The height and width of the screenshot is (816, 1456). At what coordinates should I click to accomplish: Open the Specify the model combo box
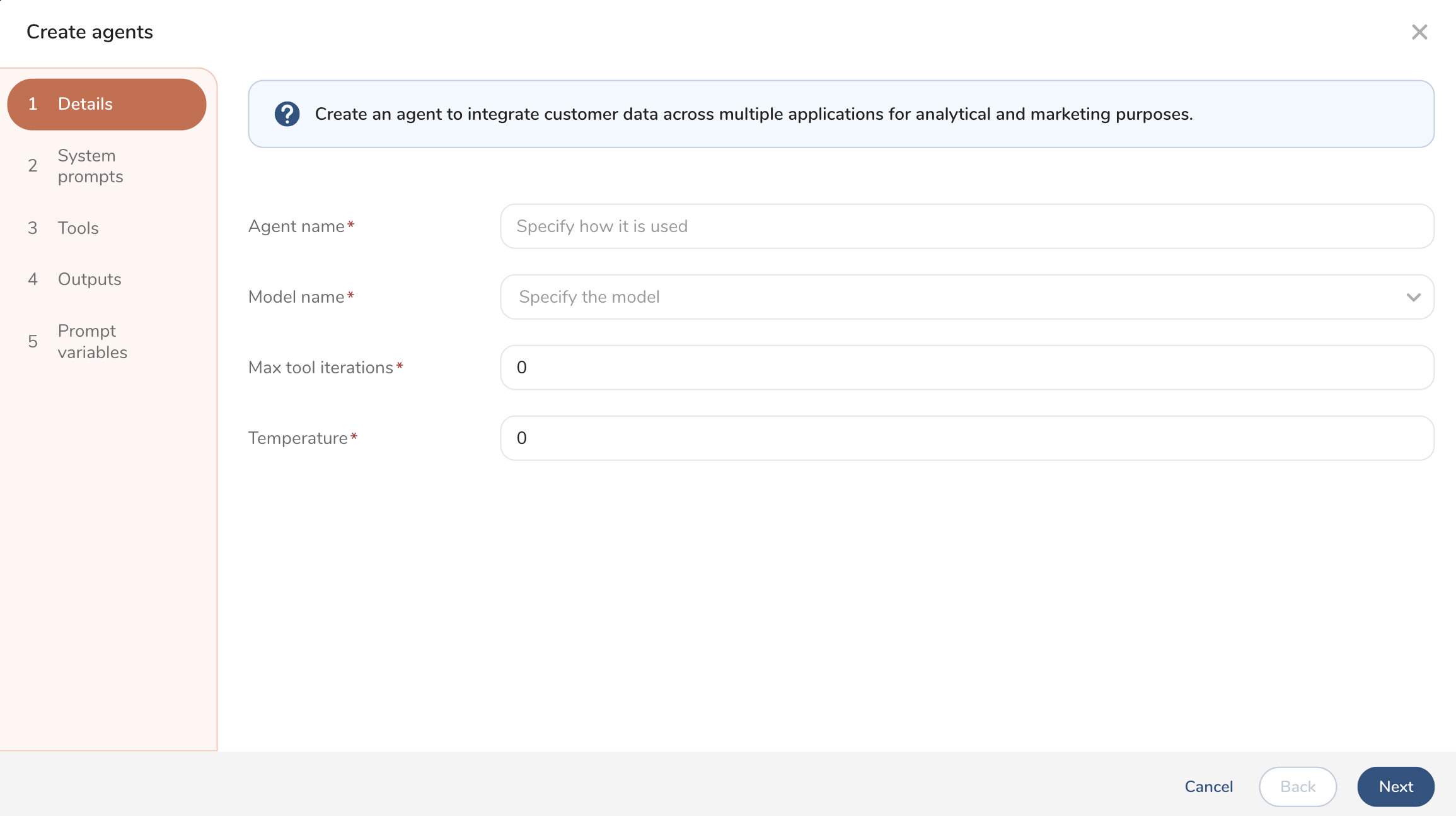click(945, 297)
